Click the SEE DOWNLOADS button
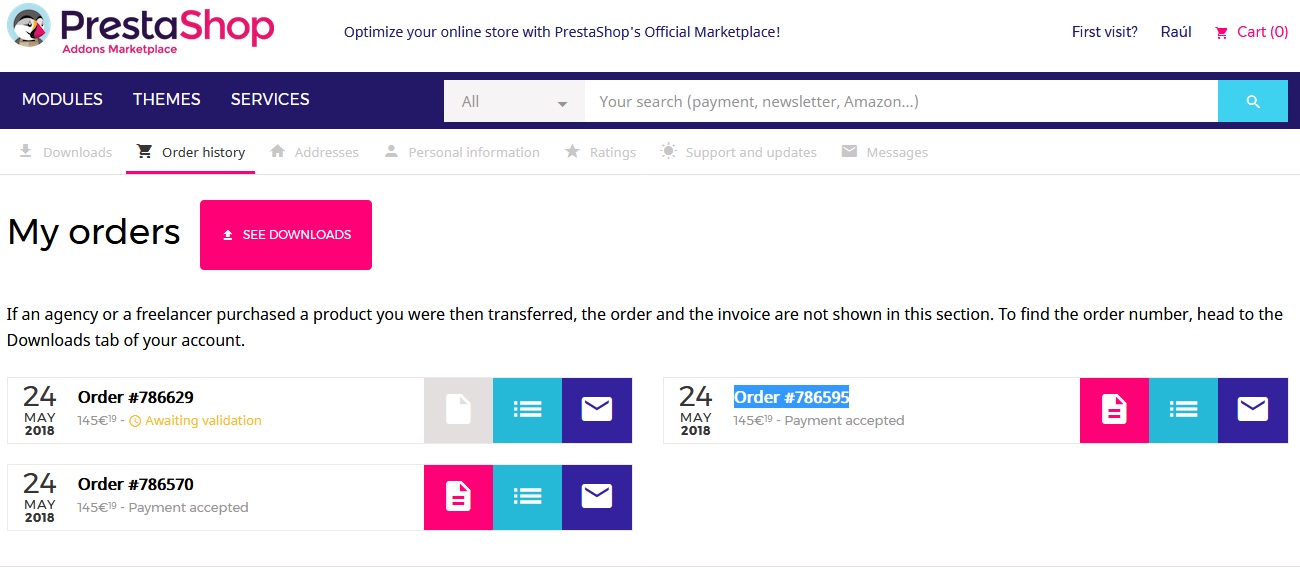Screen dimensions: 1300x567 [286, 235]
